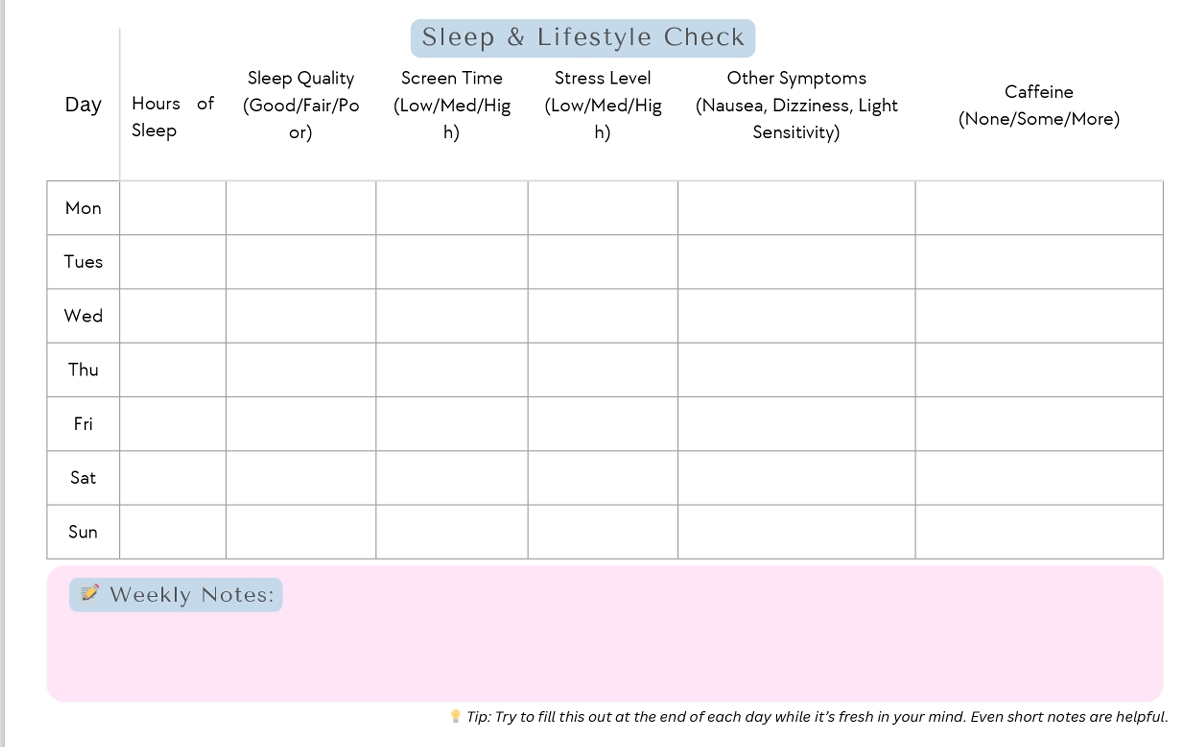Screen dimensions: 1191x747
Task: Click the Sun Hours of Sleep cell
Action: pyautogui.click(x=172, y=532)
